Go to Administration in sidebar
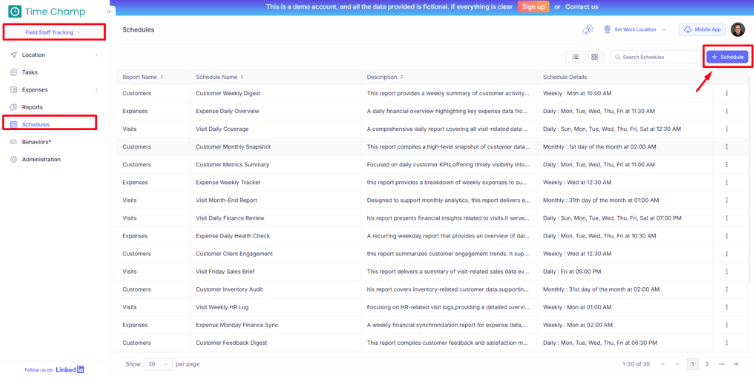Viewport: 754px width, 379px height. [x=41, y=159]
